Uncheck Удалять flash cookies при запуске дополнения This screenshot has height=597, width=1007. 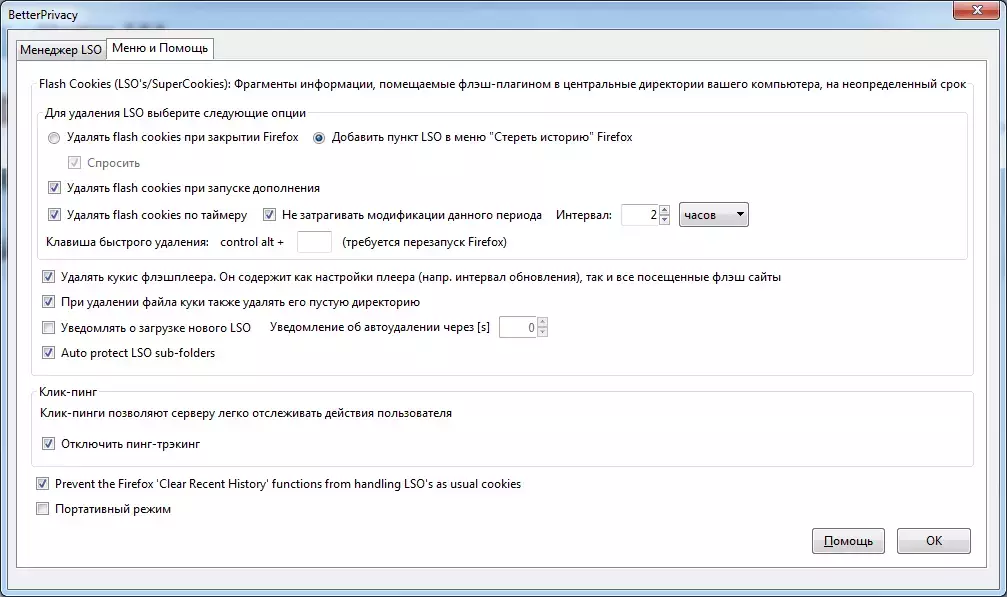pos(54,188)
